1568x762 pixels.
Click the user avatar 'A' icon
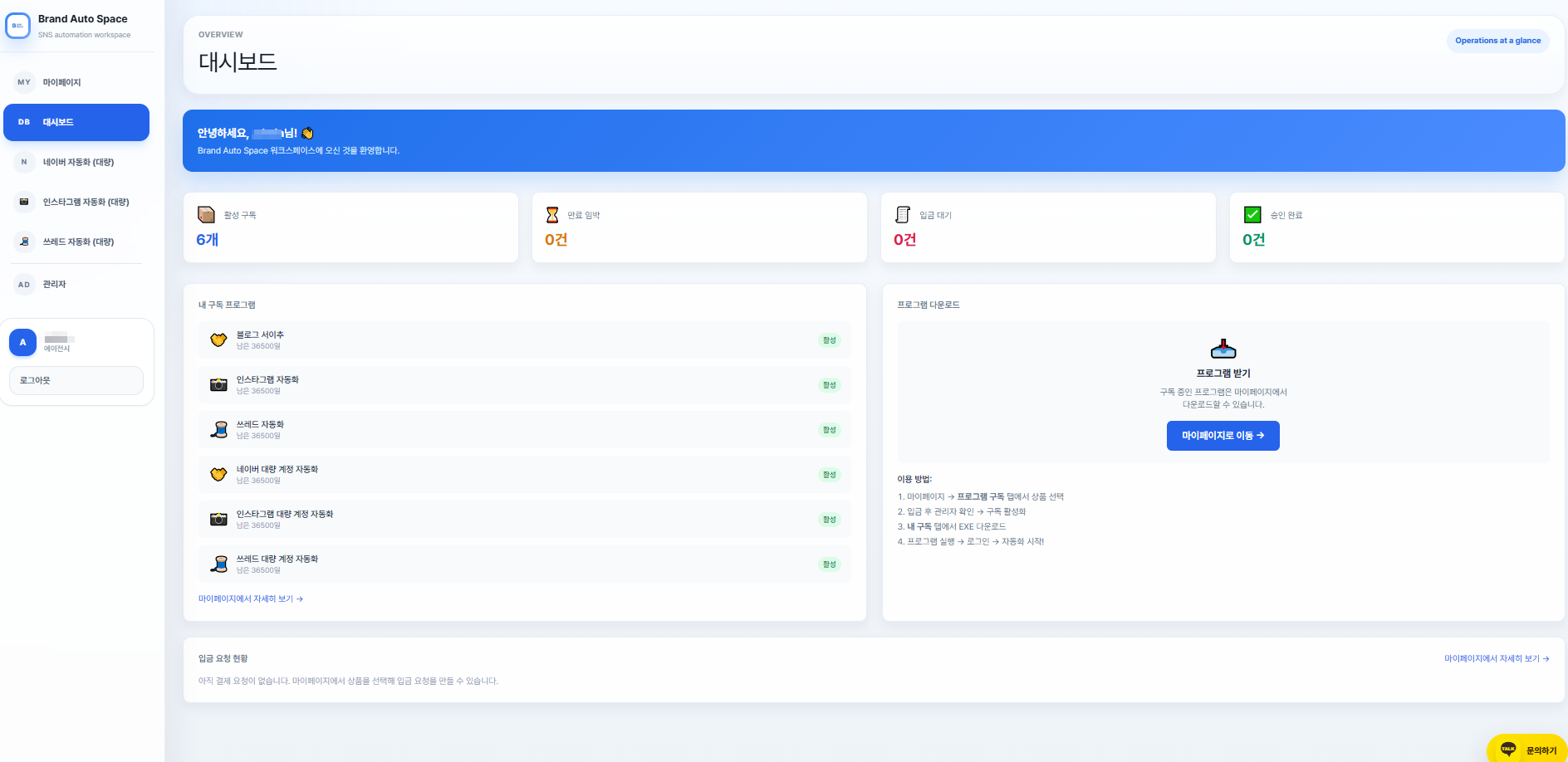(x=22, y=342)
